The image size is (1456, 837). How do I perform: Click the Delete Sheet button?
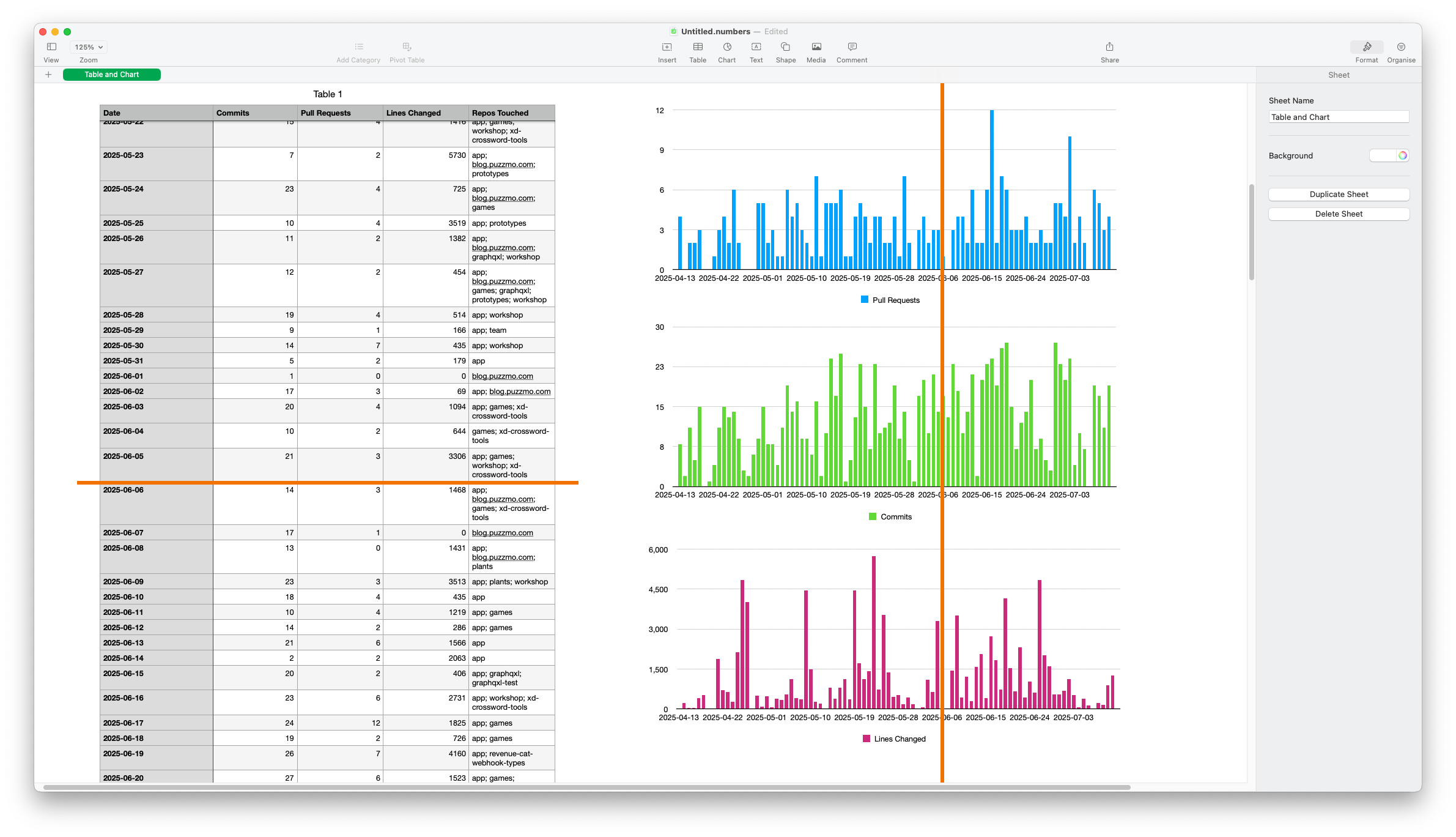click(1339, 214)
